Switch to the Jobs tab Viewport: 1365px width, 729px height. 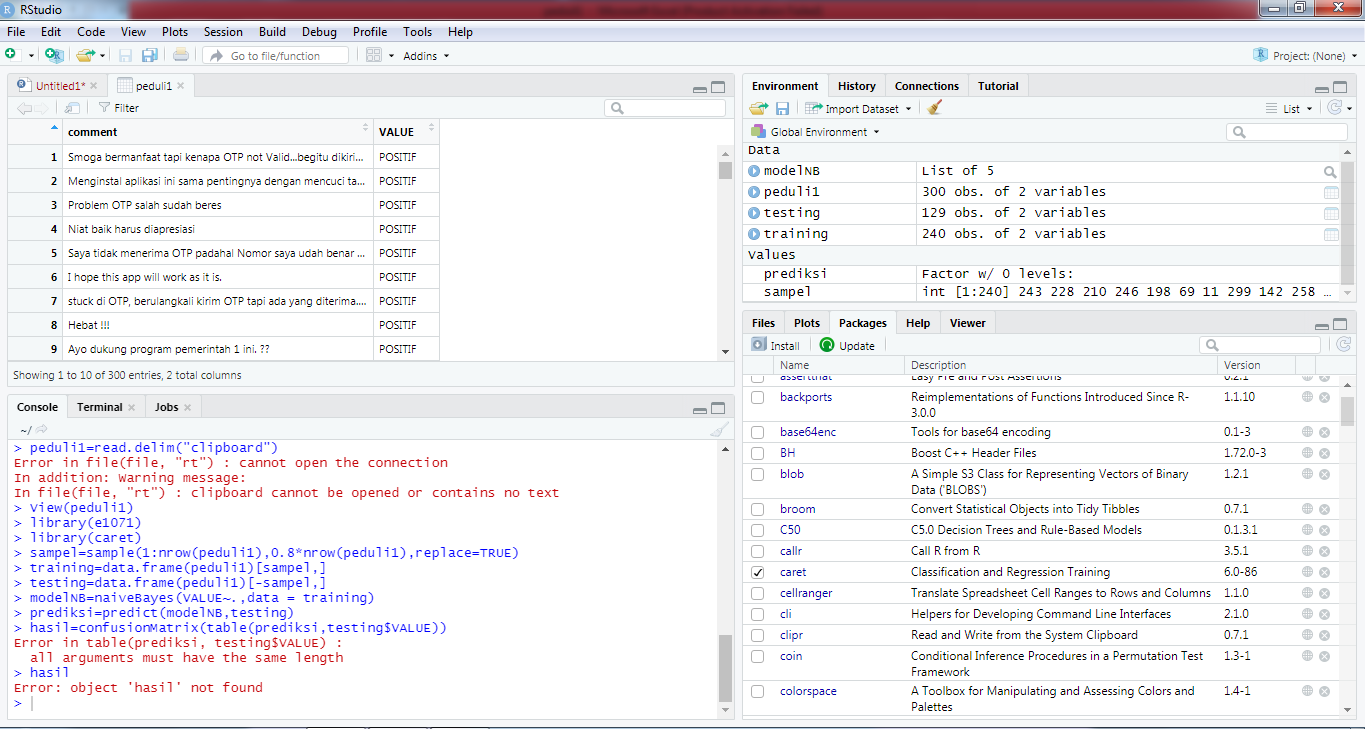(x=167, y=407)
